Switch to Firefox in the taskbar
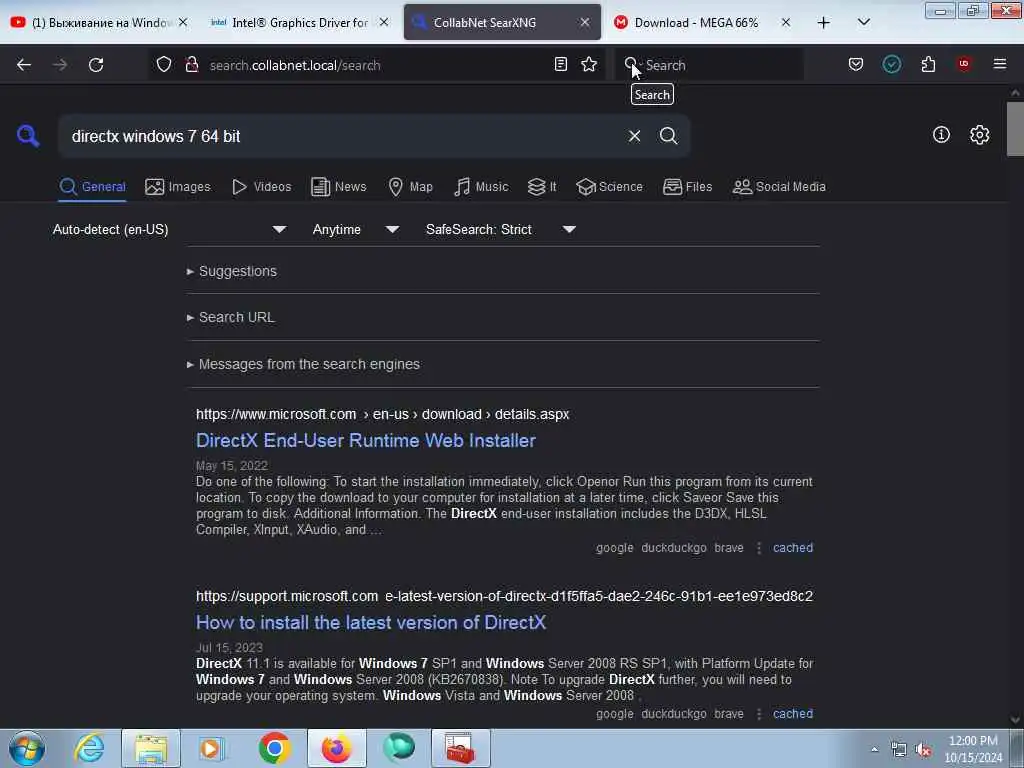Viewport: 1024px width, 768px height. (x=336, y=748)
